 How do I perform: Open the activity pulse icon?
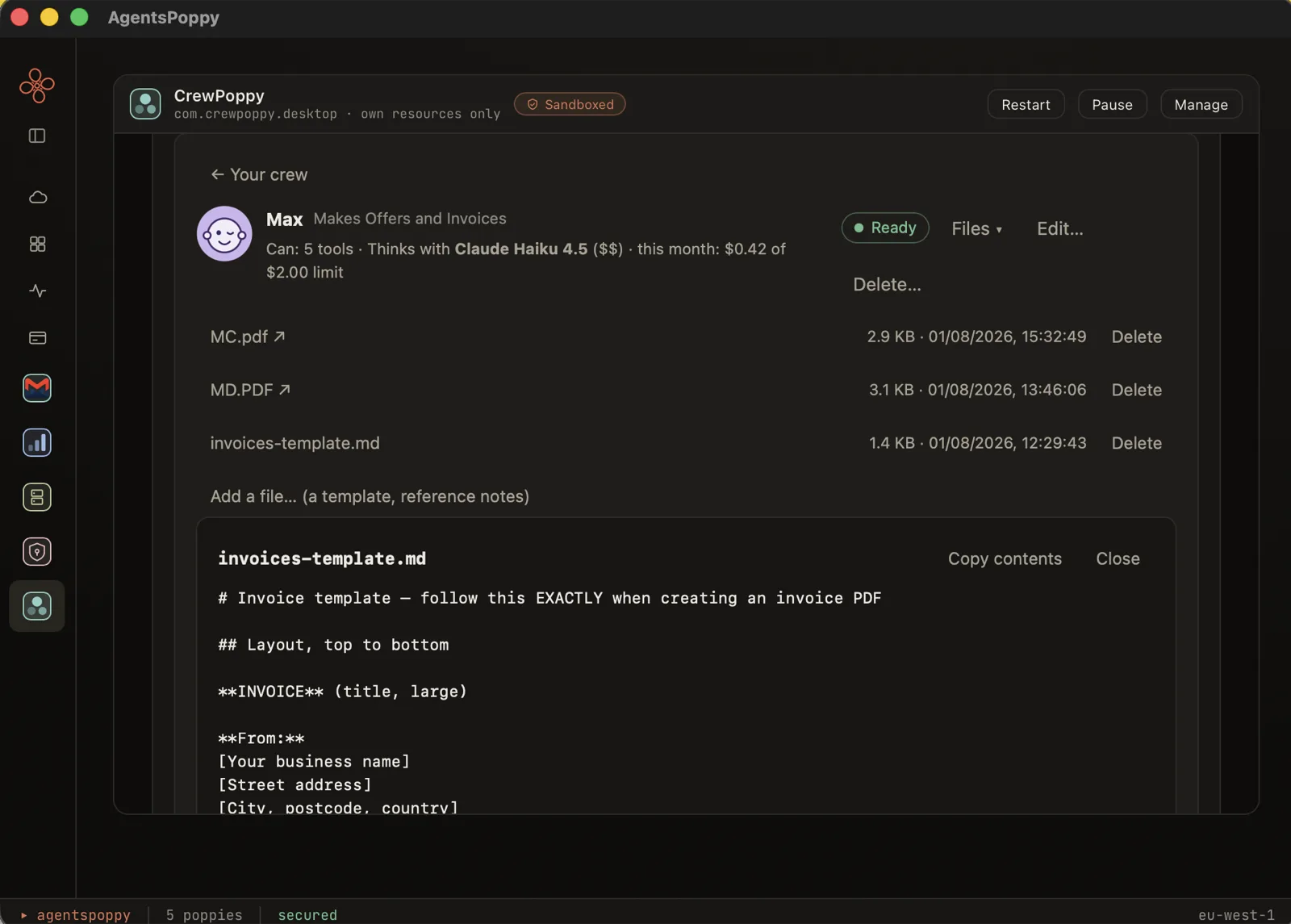pyautogui.click(x=37, y=291)
